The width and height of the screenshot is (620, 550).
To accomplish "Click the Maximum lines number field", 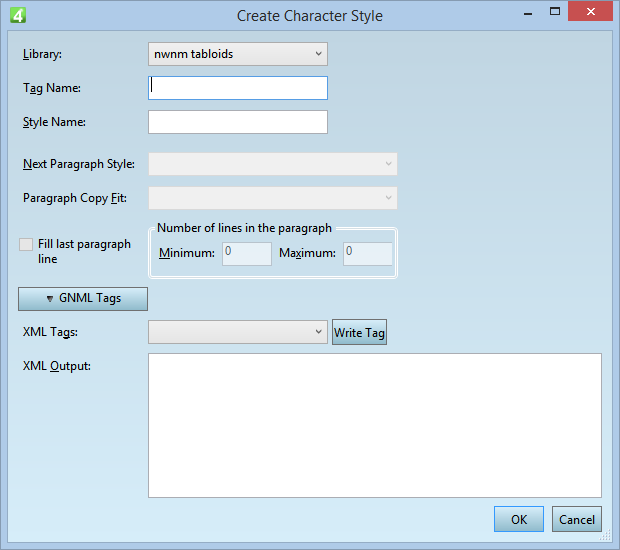I will coord(368,253).
